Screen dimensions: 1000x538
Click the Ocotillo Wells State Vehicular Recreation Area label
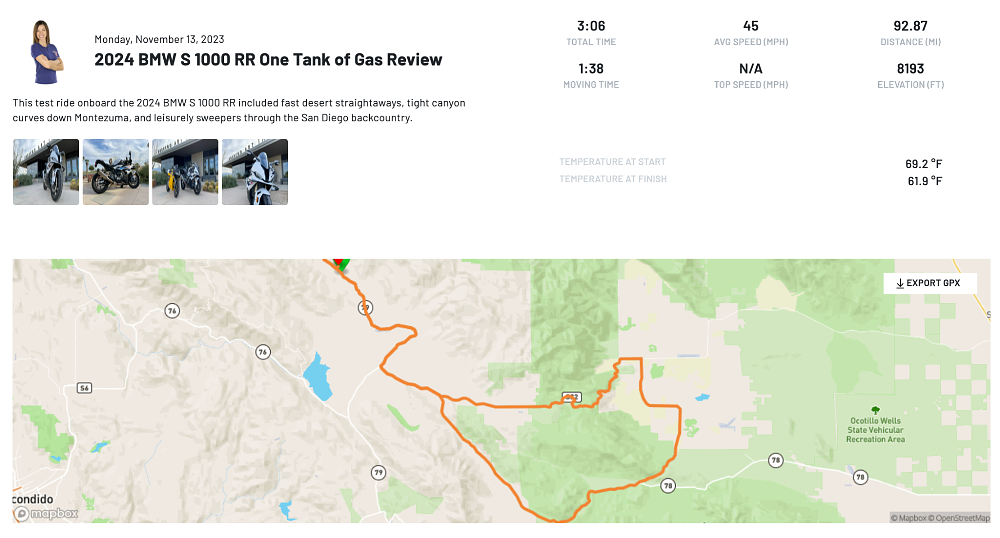tap(875, 430)
